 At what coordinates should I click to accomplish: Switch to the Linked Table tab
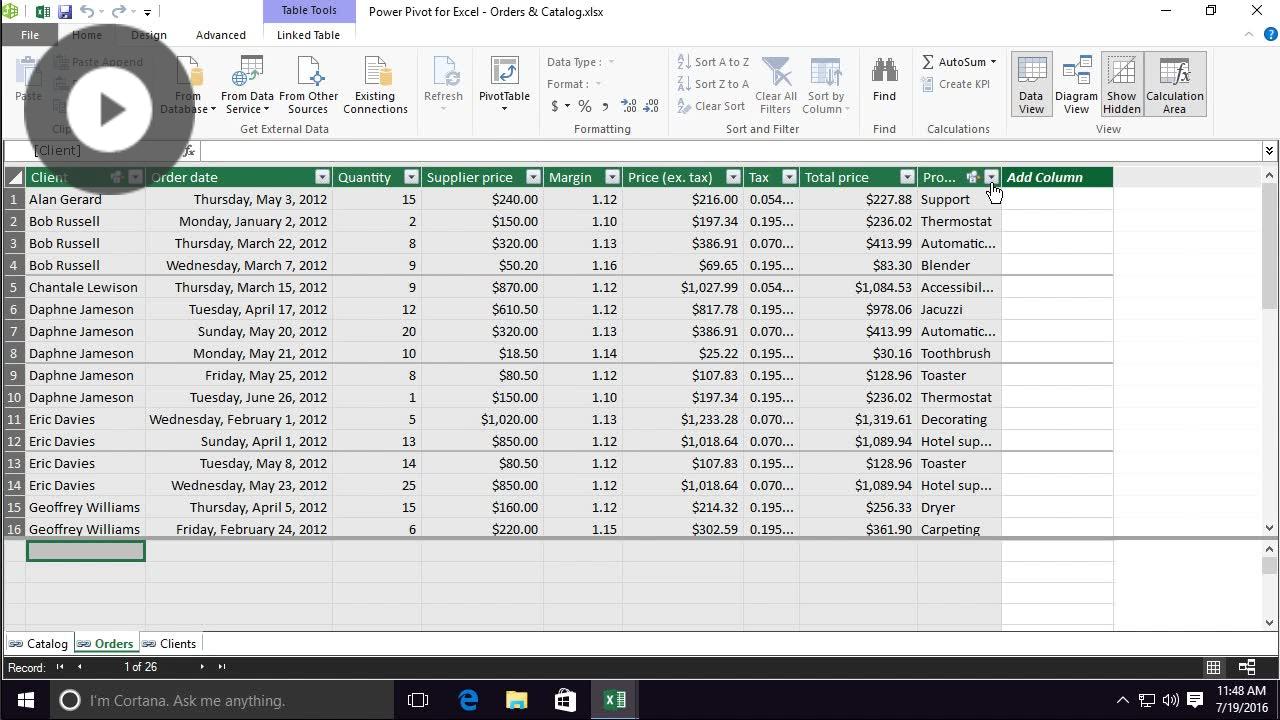click(x=308, y=34)
